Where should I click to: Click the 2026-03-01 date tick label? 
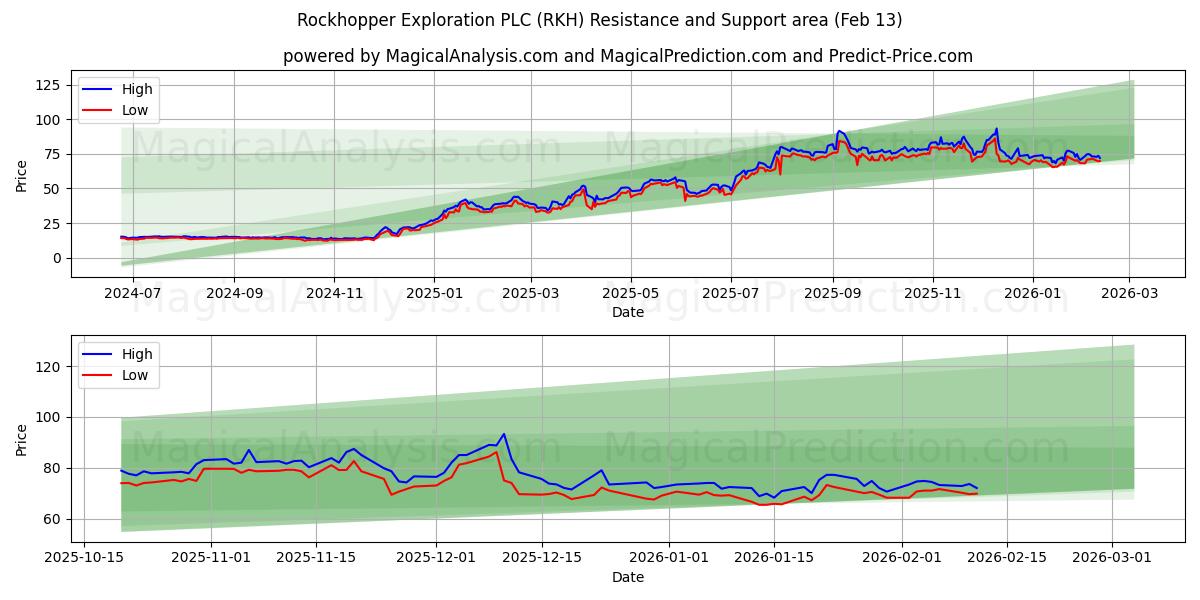pos(1112,558)
